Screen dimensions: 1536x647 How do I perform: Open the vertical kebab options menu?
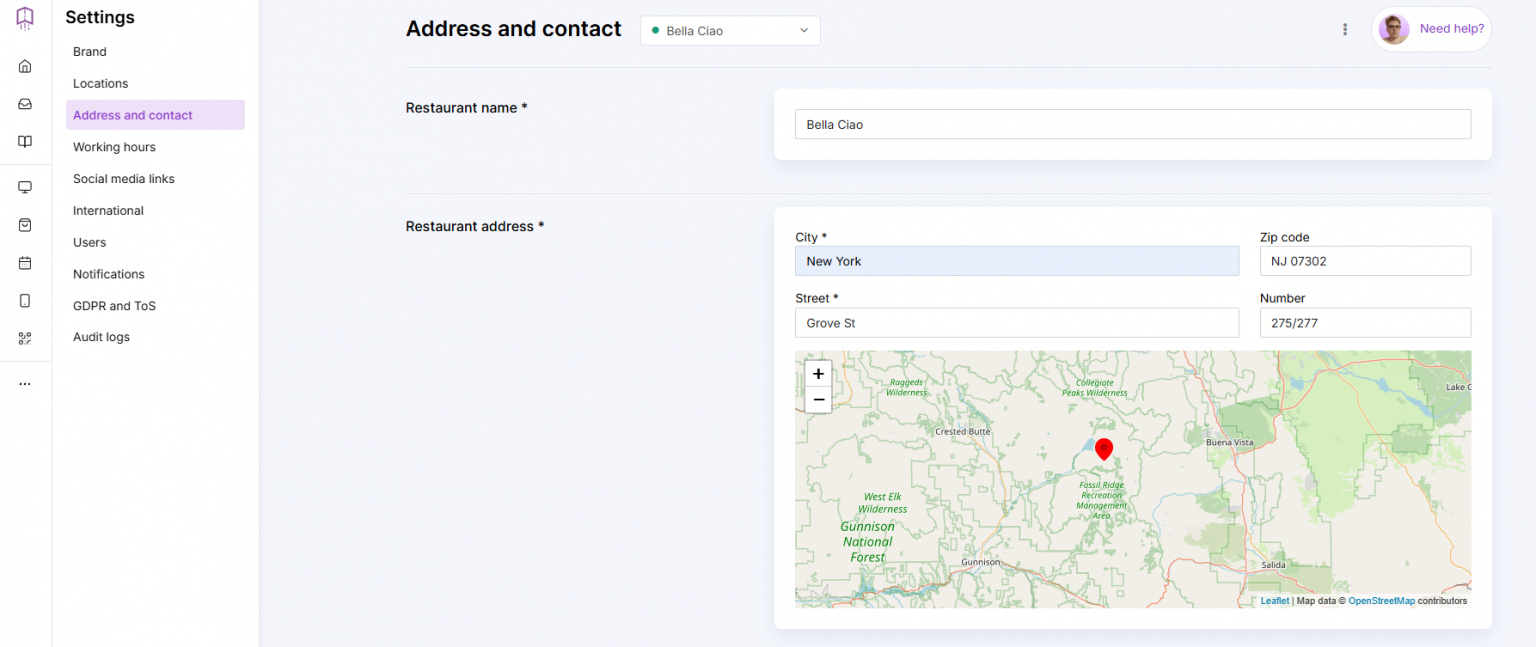[1345, 30]
